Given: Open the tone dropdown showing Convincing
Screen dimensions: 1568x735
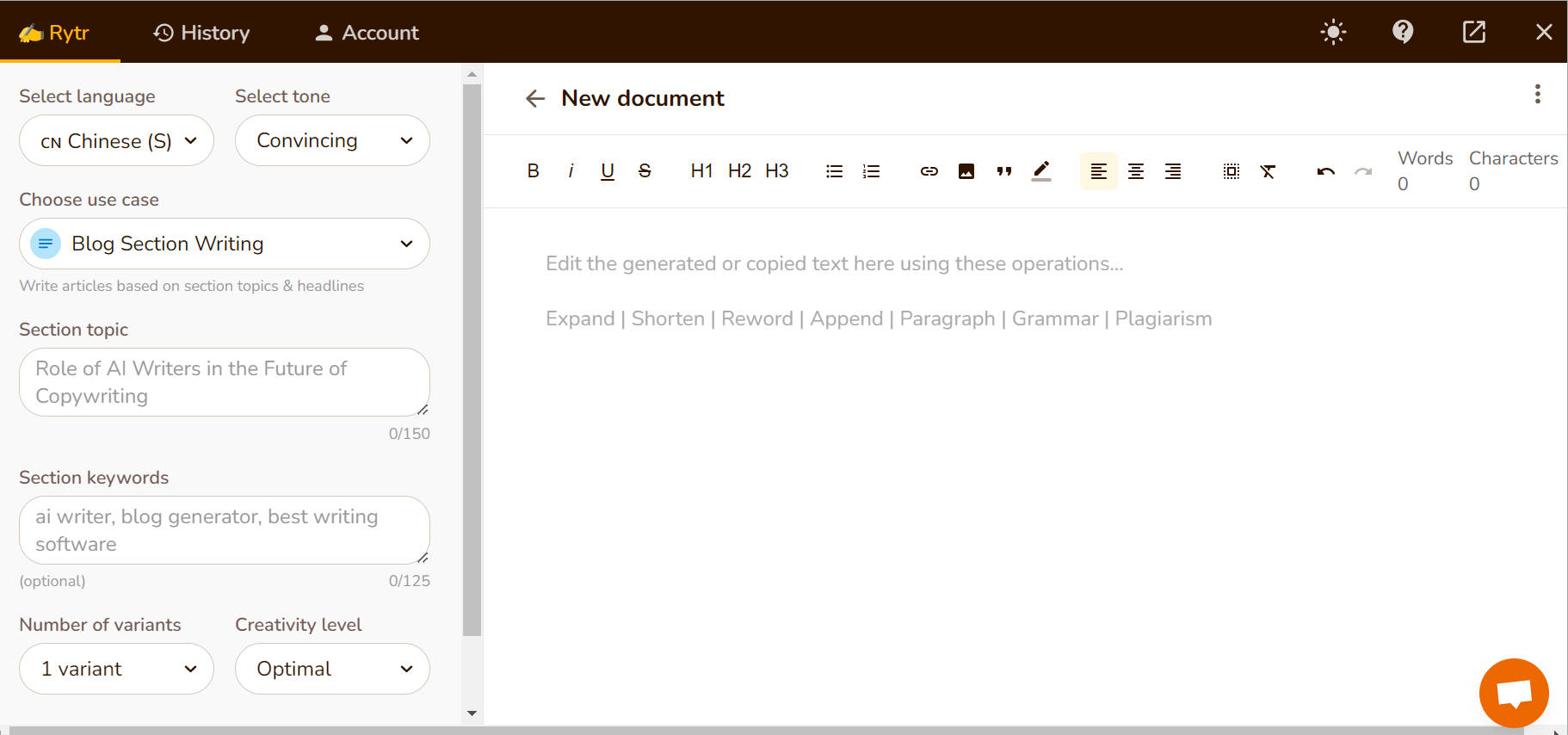Looking at the screenshot, I should click(332, 140).
